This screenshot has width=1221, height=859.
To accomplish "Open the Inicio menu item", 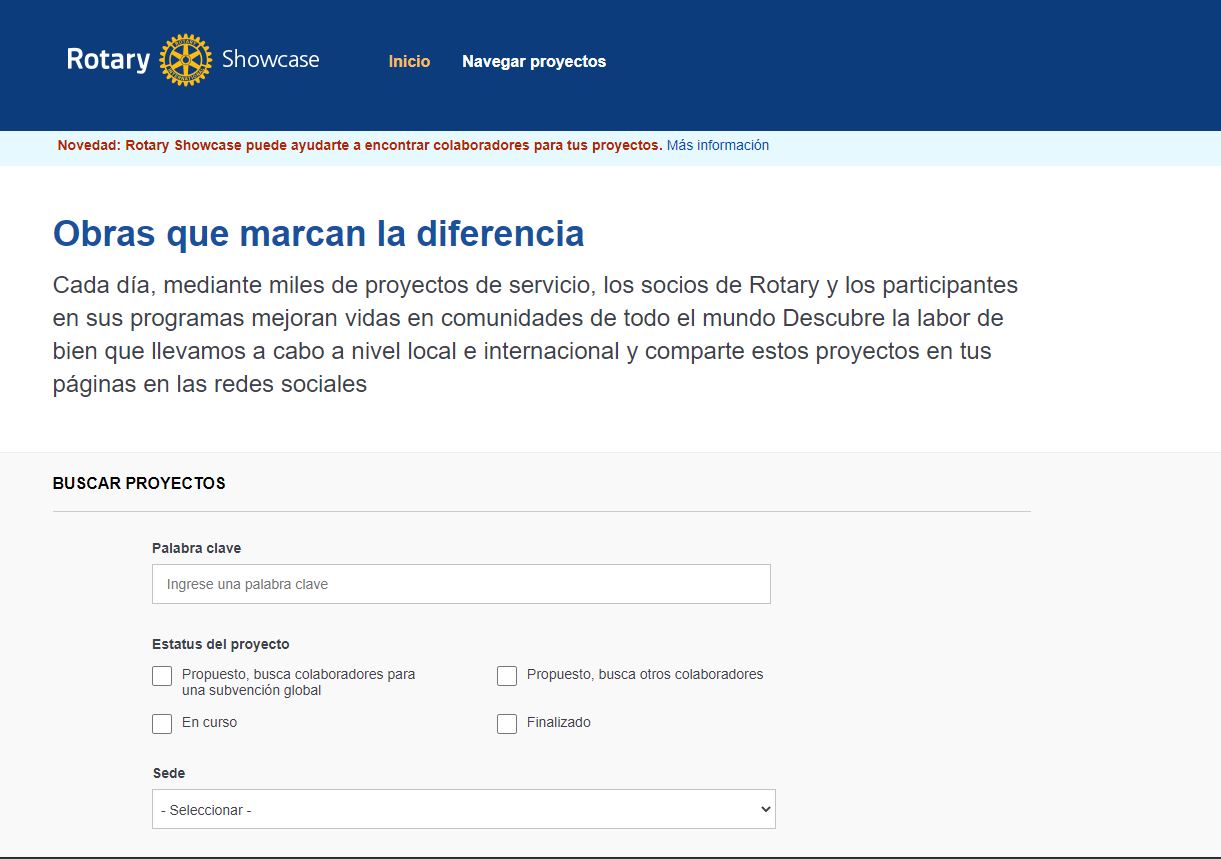I will pos(409,61).
